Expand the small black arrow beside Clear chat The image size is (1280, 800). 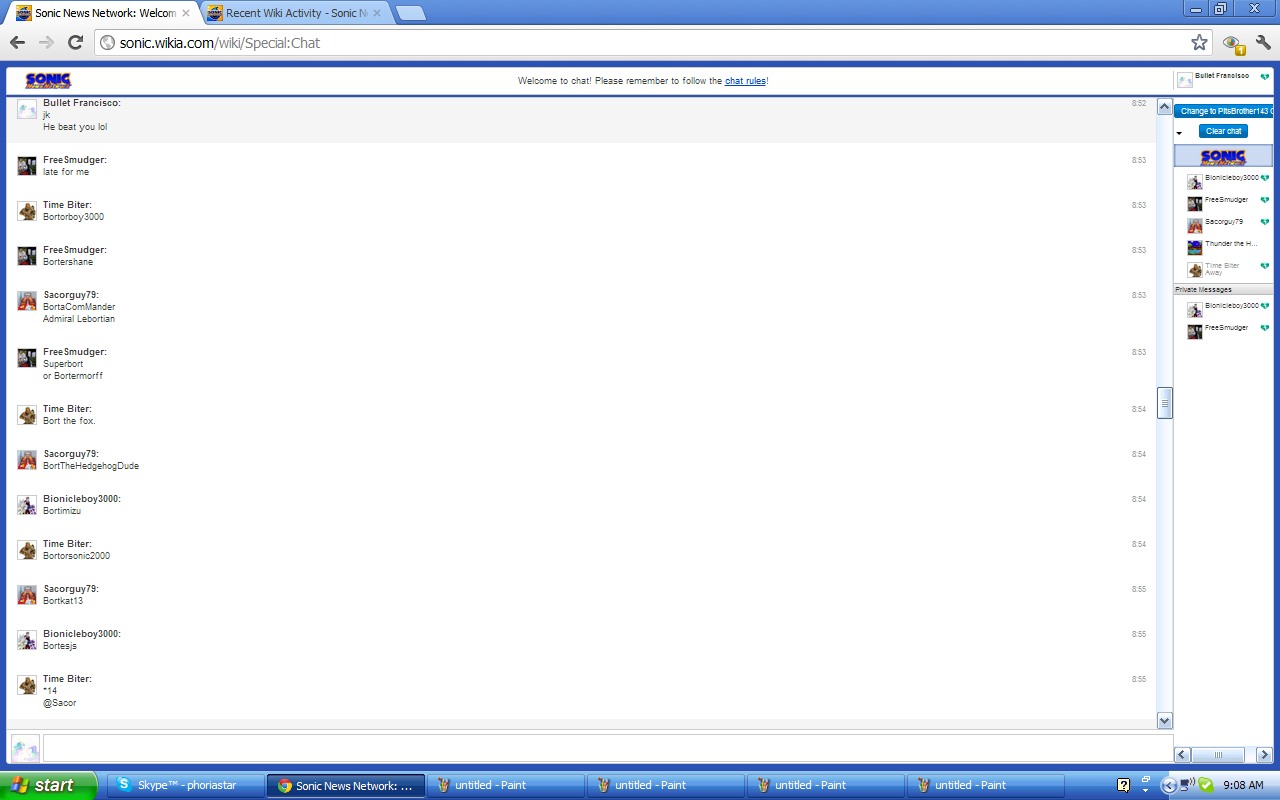coord(1179,133)
